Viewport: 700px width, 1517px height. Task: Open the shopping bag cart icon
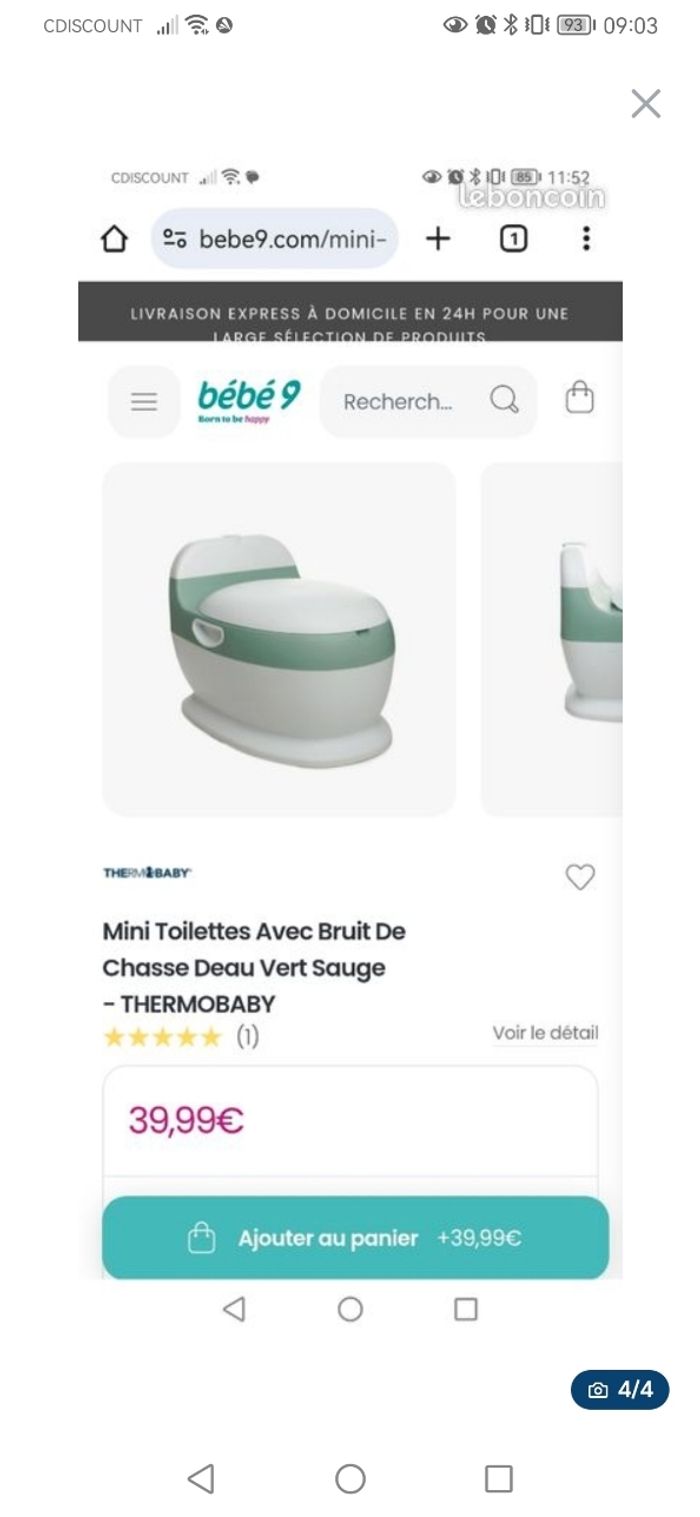(580, 400)
